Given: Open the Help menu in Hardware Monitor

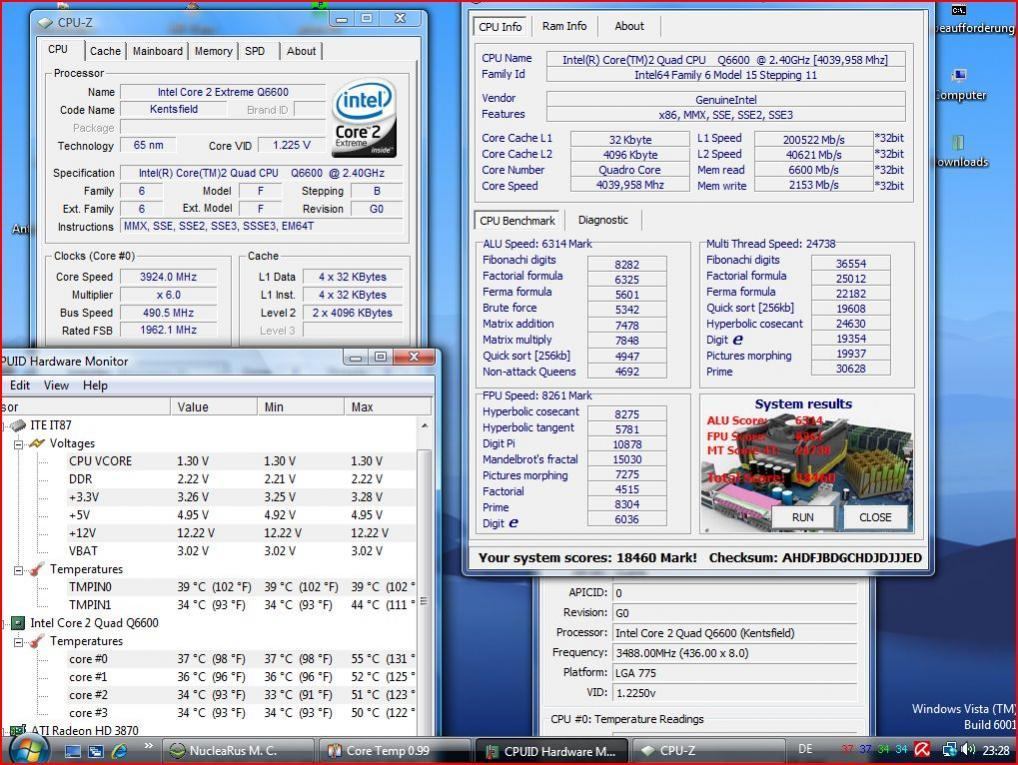Looking at the screenshot, I should tap(95, 386).
